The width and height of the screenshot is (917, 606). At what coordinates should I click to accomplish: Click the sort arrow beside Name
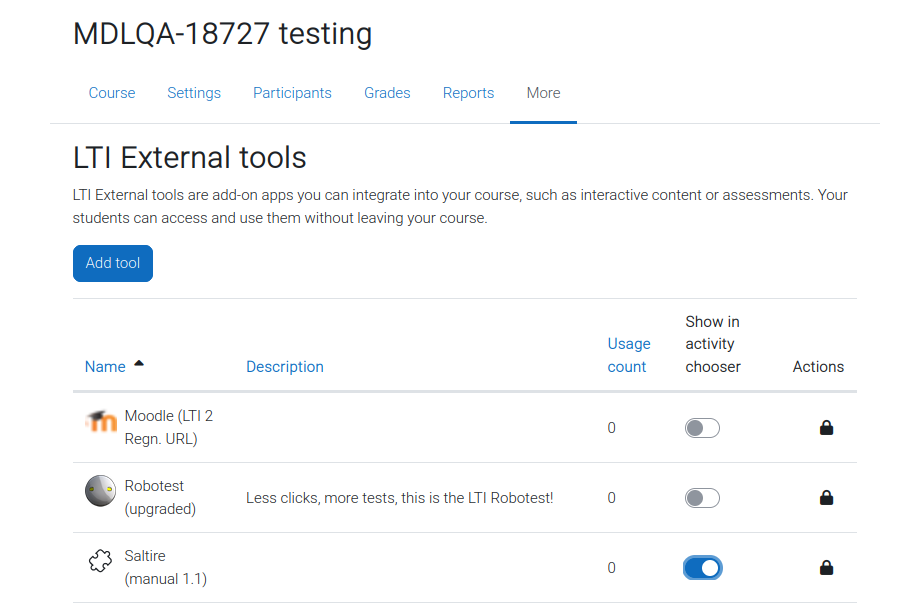139,363
